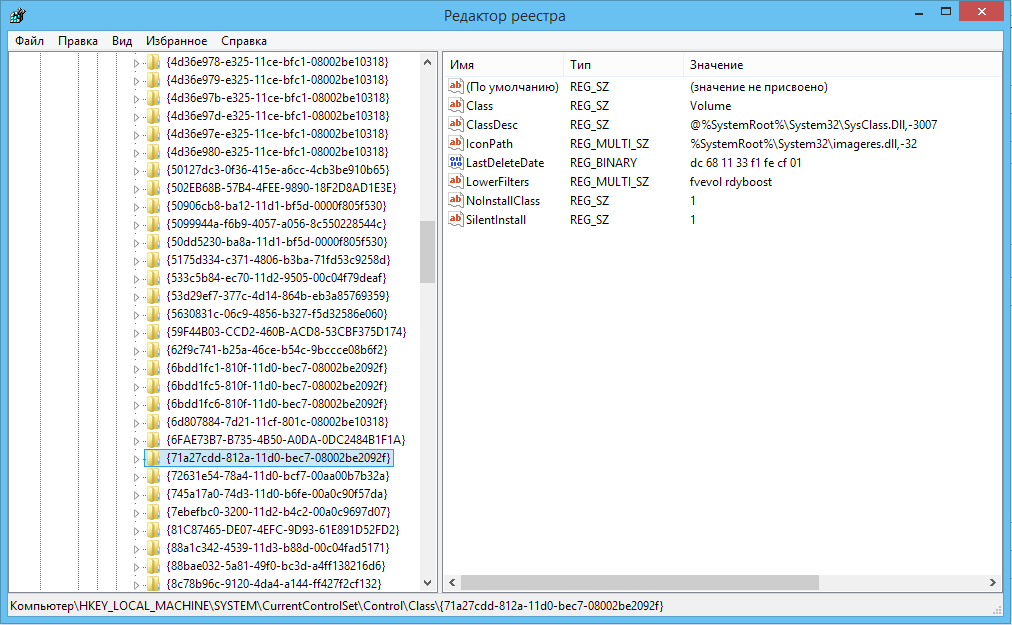
Task: Sort values by Значение column header
Action: pyautogui.click(x=842, y=65)
